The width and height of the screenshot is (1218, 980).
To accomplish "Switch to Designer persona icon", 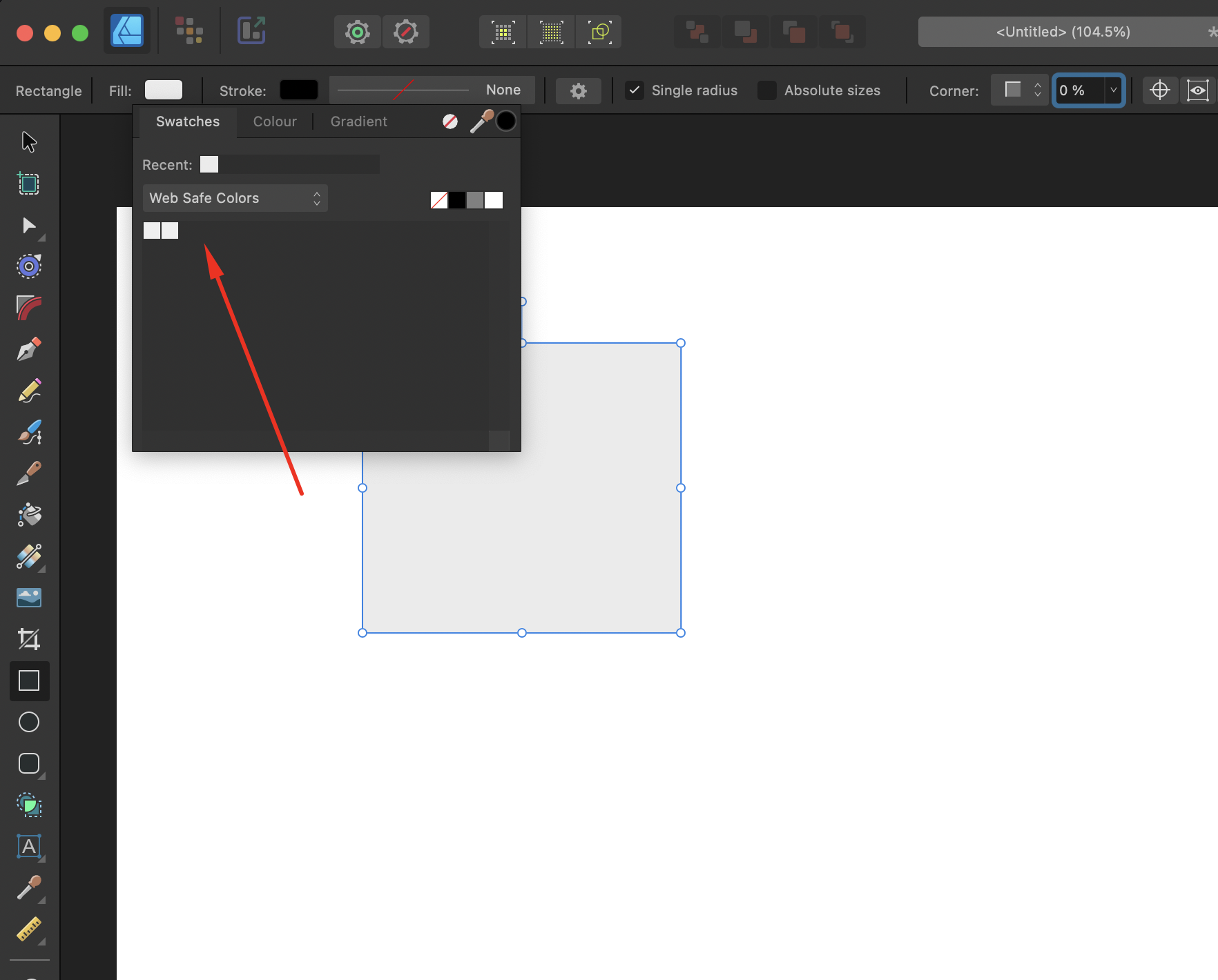I will coord(127,31).
